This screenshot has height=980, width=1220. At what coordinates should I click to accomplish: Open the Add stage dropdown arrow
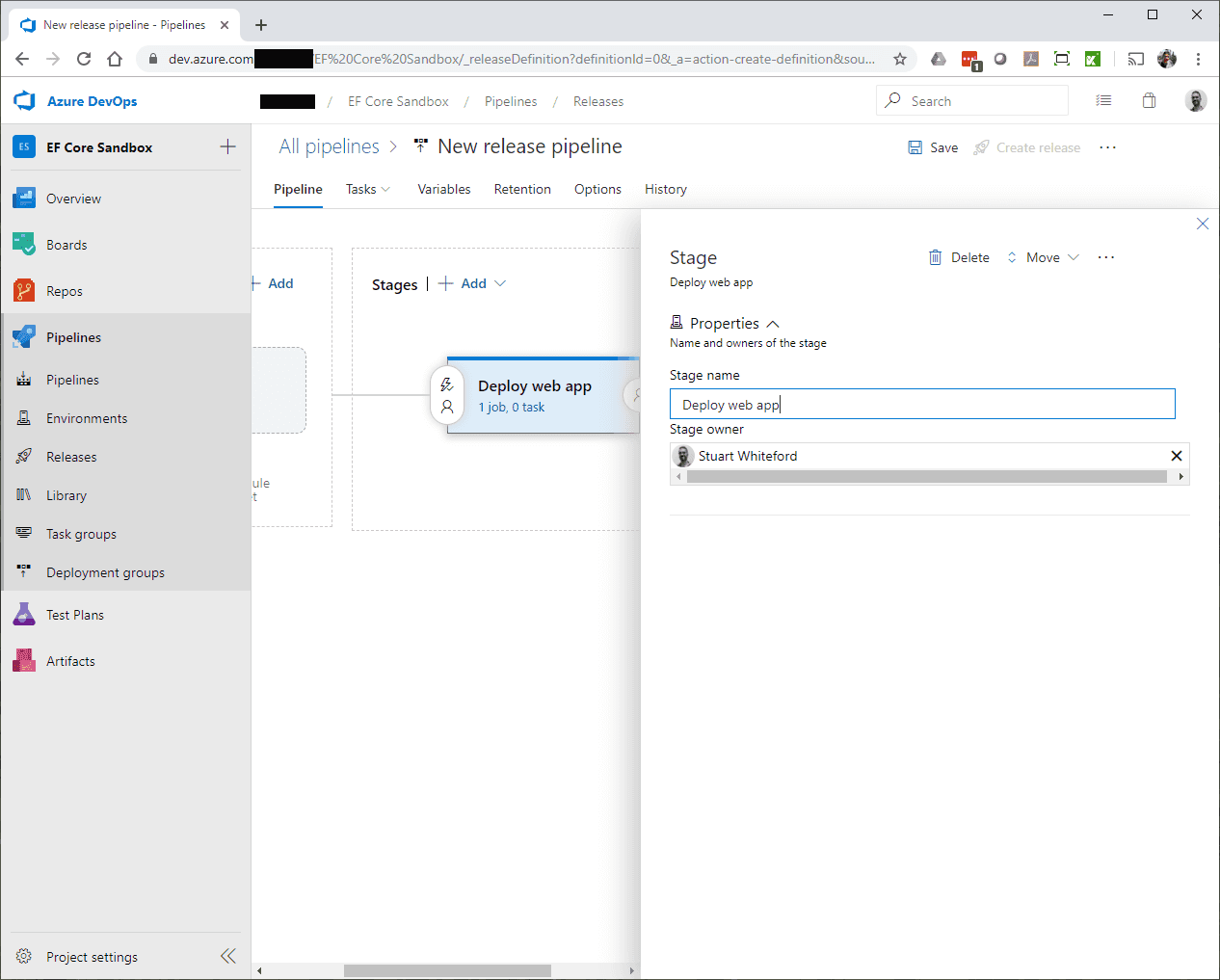[x=500, y=283]
